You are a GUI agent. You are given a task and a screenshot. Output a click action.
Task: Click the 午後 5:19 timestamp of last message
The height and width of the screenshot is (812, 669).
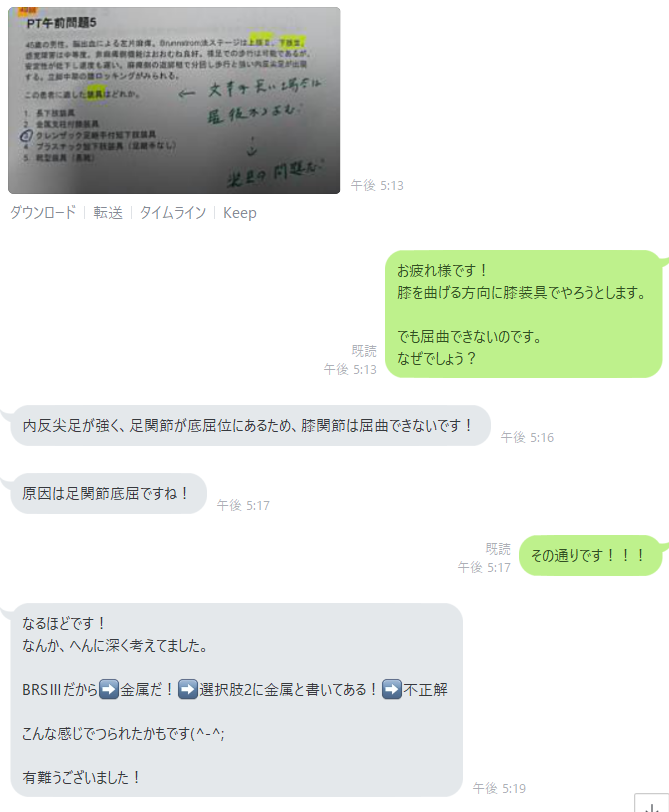(499, 788)
